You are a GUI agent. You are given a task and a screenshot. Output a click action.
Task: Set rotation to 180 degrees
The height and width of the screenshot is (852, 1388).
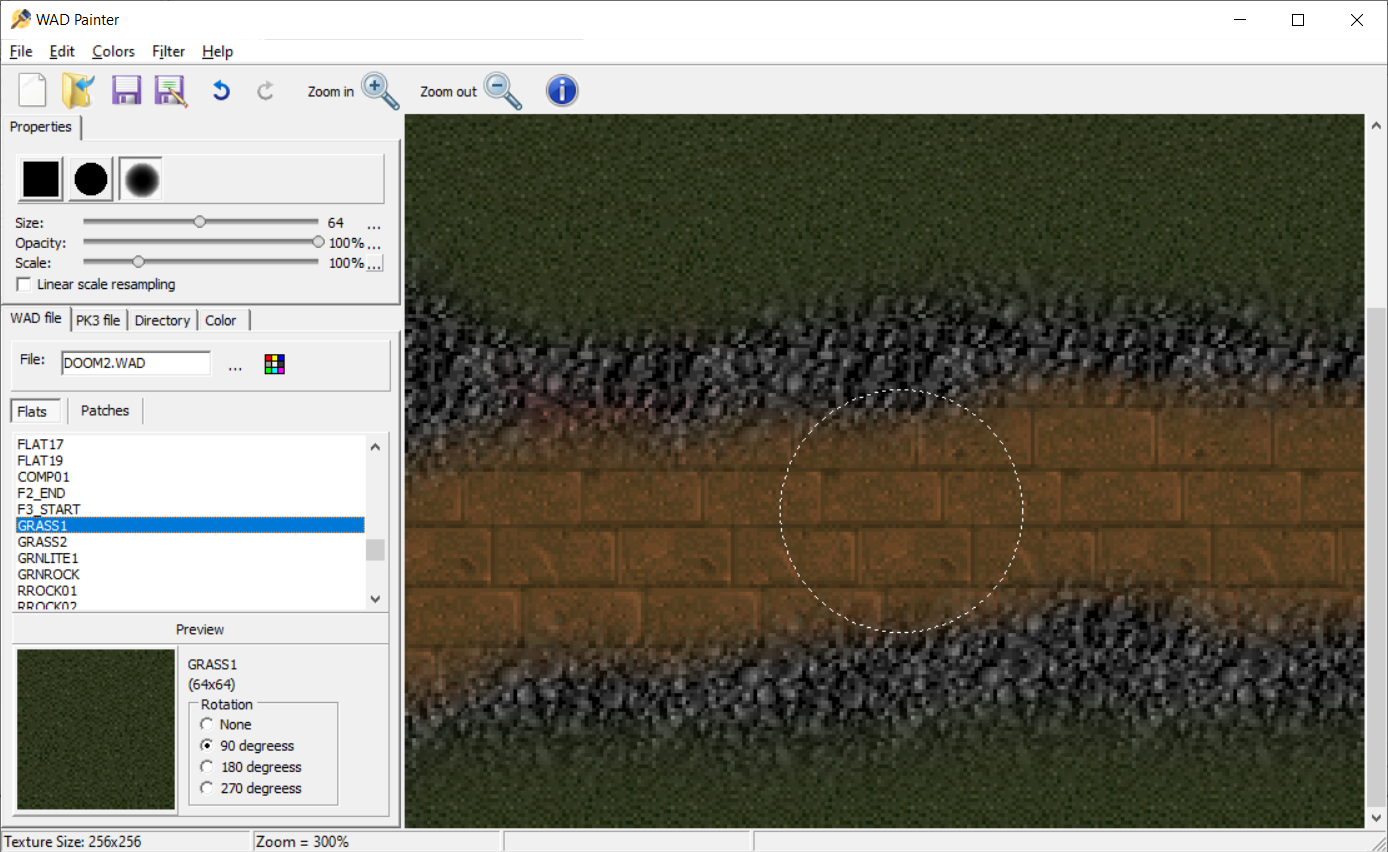(x=207, y=766)
